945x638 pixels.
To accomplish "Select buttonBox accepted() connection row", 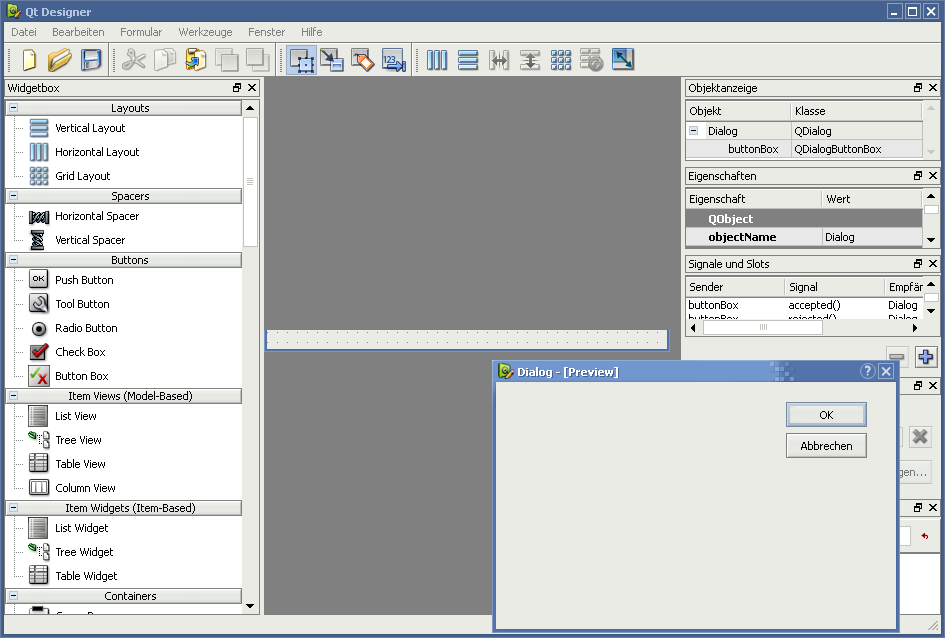I will (804, 305).
